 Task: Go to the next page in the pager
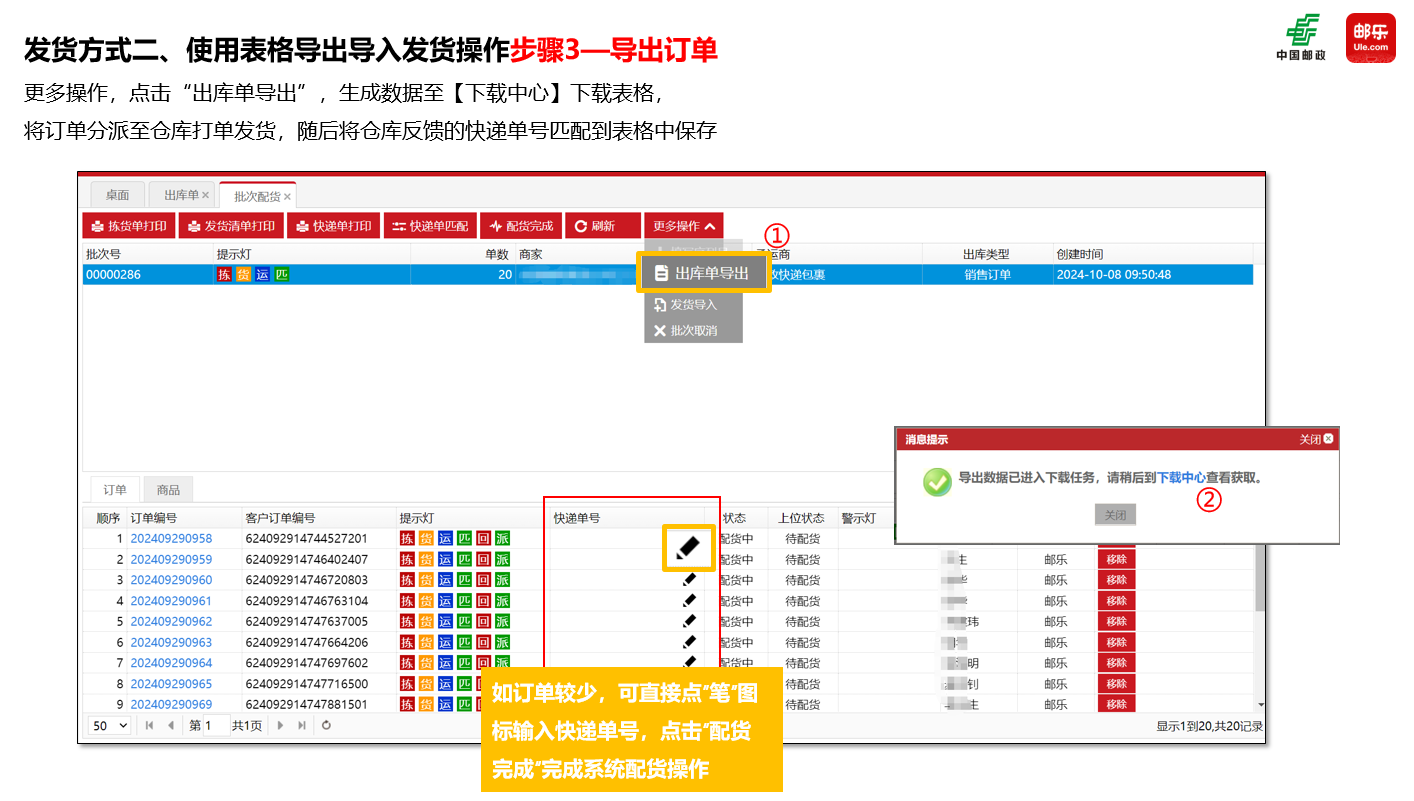(281, 726)
